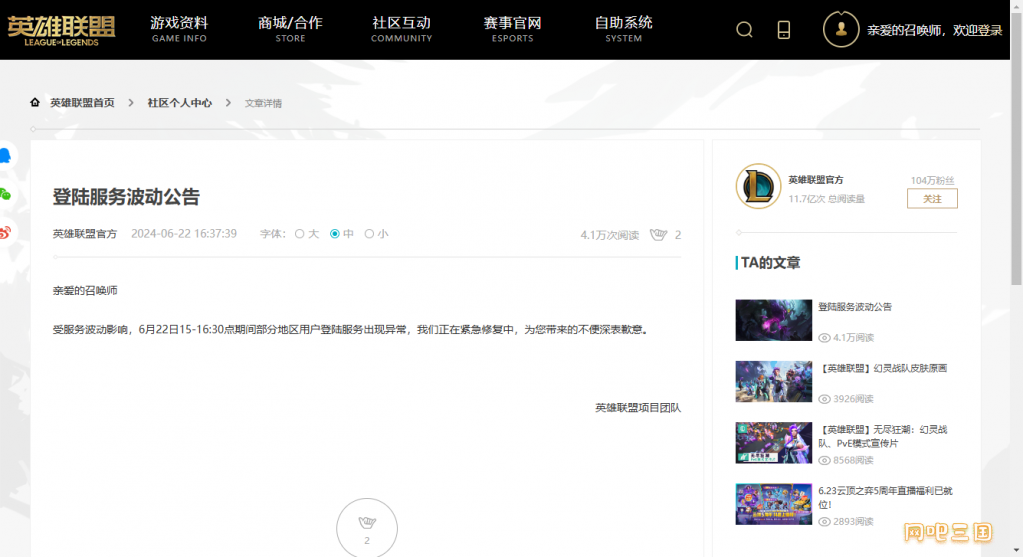The image size is (1023, 557).
Task: Click eye icon next to 8568阅读
Action: [824, 460]
